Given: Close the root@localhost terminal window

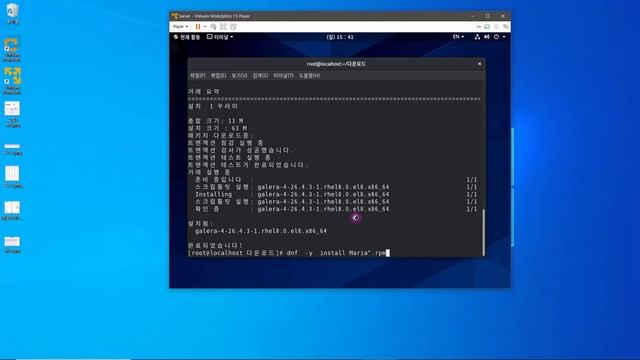Looking at the screenshot, I should pyautogui.click(x=479, y=64).
